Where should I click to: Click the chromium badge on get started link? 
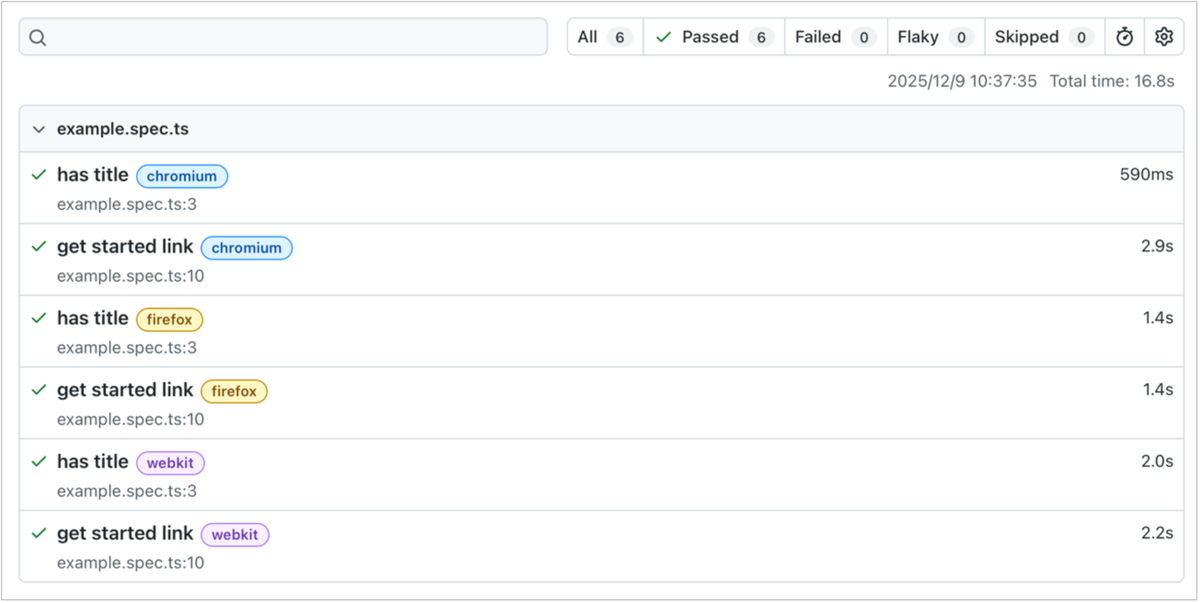pyautogui.click(x=247, y=248)
